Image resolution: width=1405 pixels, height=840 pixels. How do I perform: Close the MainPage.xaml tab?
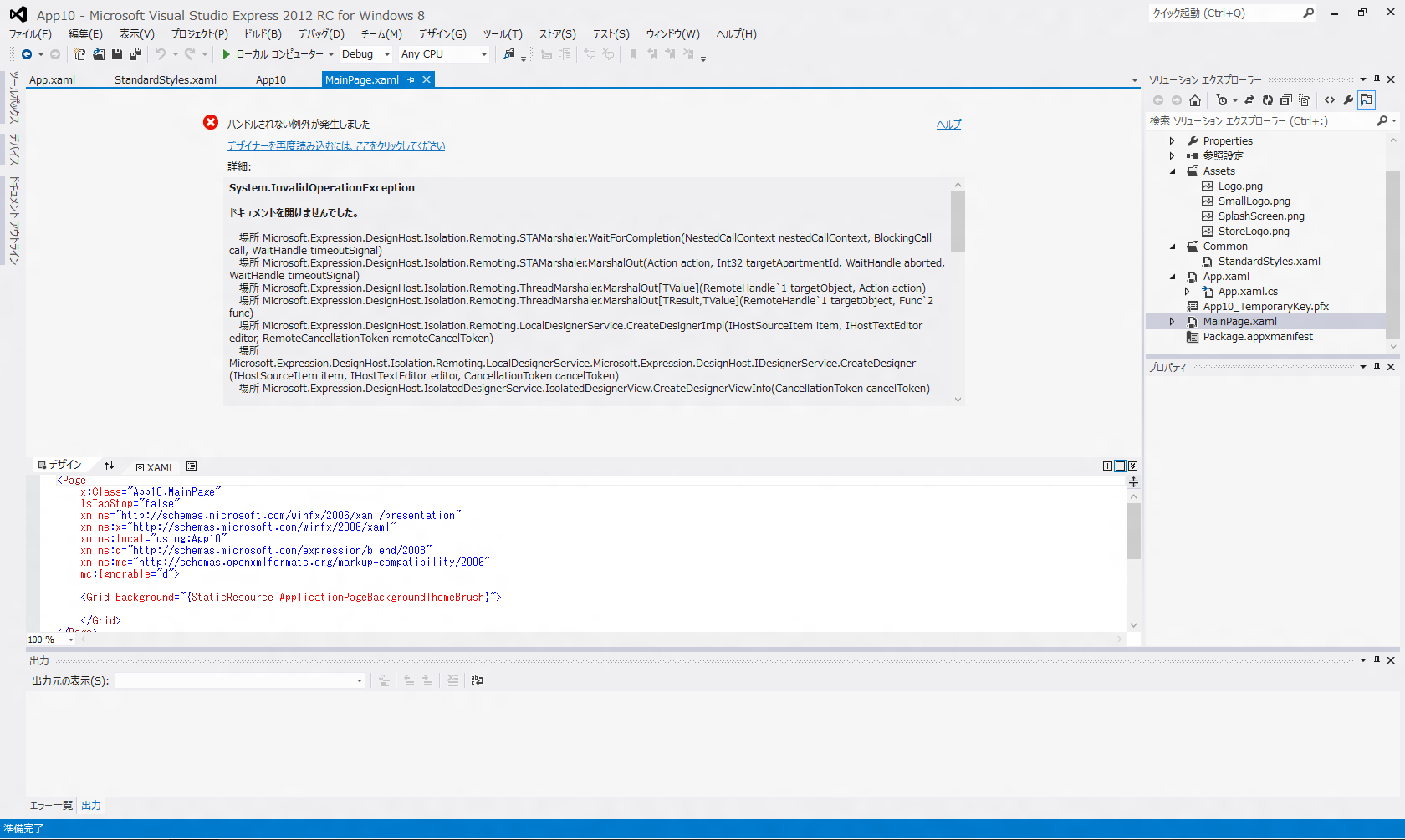coord(427,80)
